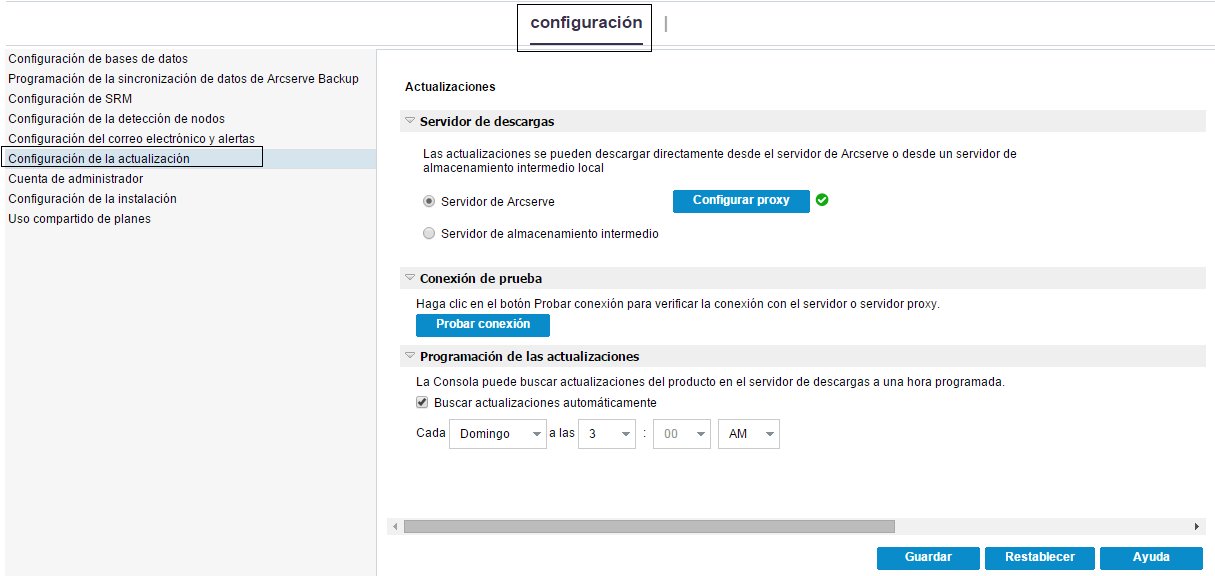Click the horizontal scrollbar right arrow
Image resolution: width=1215 pixels, height=576 pixels.
pyautogui.click(x=1197, y=526)
